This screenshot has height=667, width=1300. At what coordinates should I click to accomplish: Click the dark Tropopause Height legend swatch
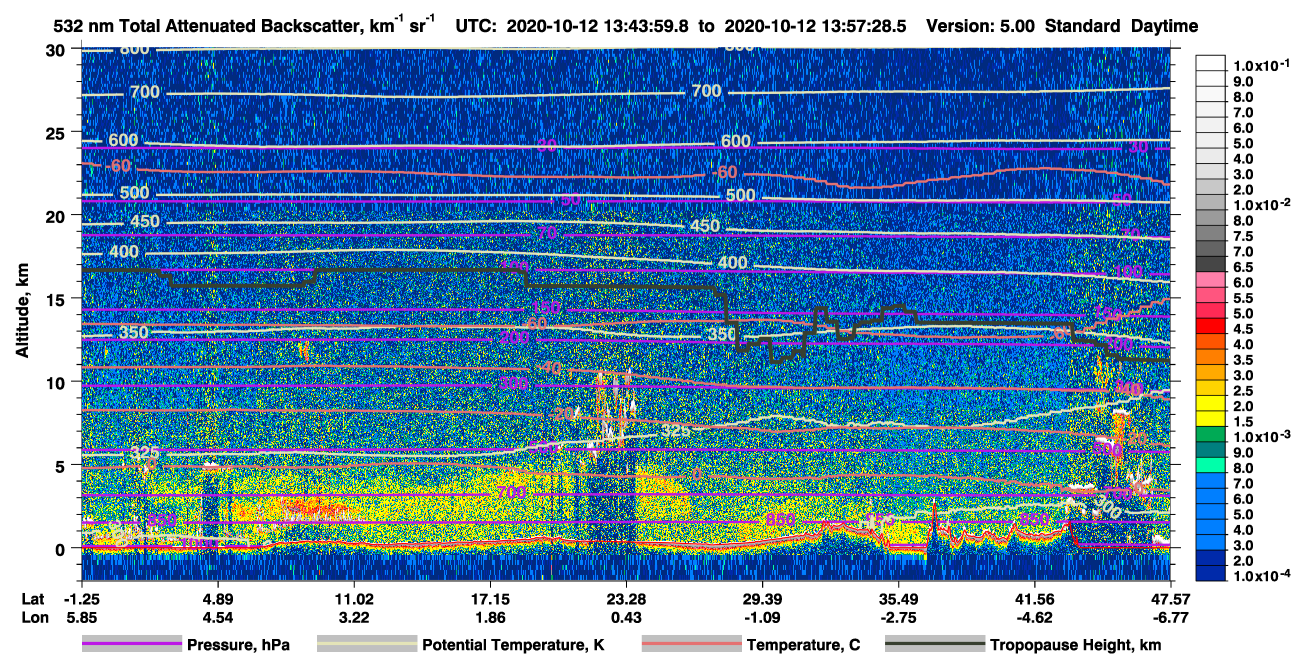[x=933, y=645]
